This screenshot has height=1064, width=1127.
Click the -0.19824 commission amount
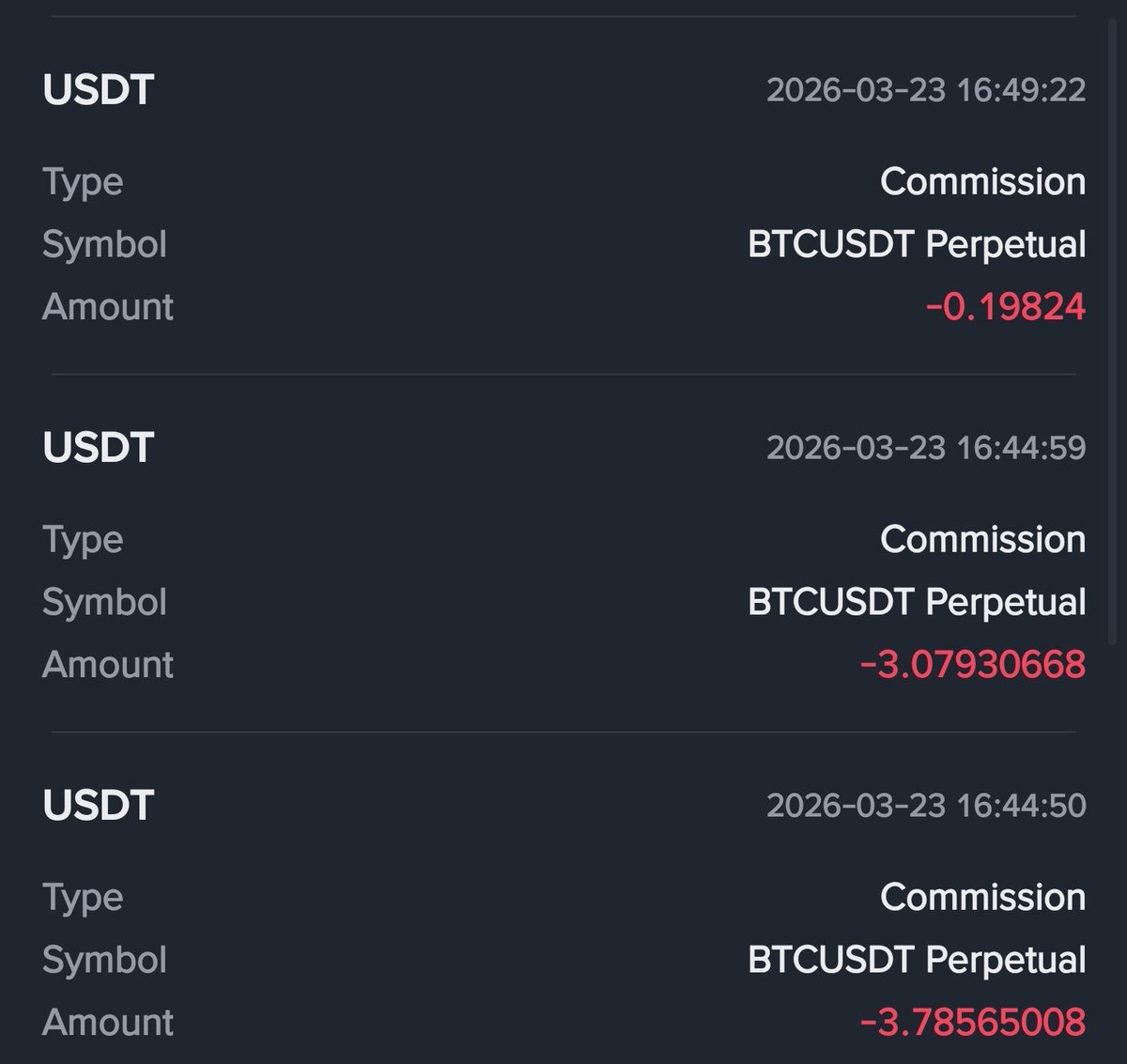click(x=1006, y=307)
